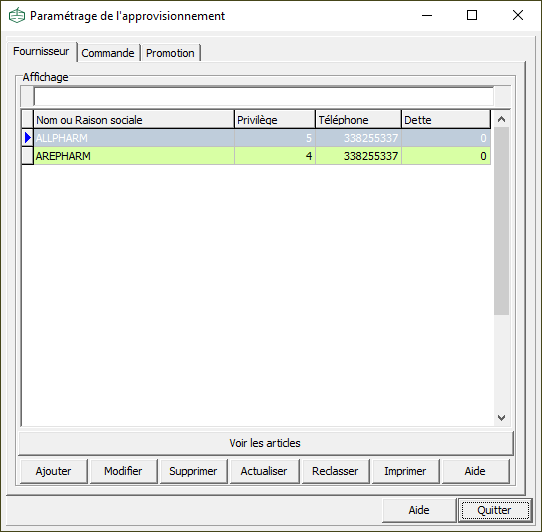Image resolution: width=542 pixels, height=532 pixels.
Task: Select the AREPHARM supplier row
Action: 262,156
